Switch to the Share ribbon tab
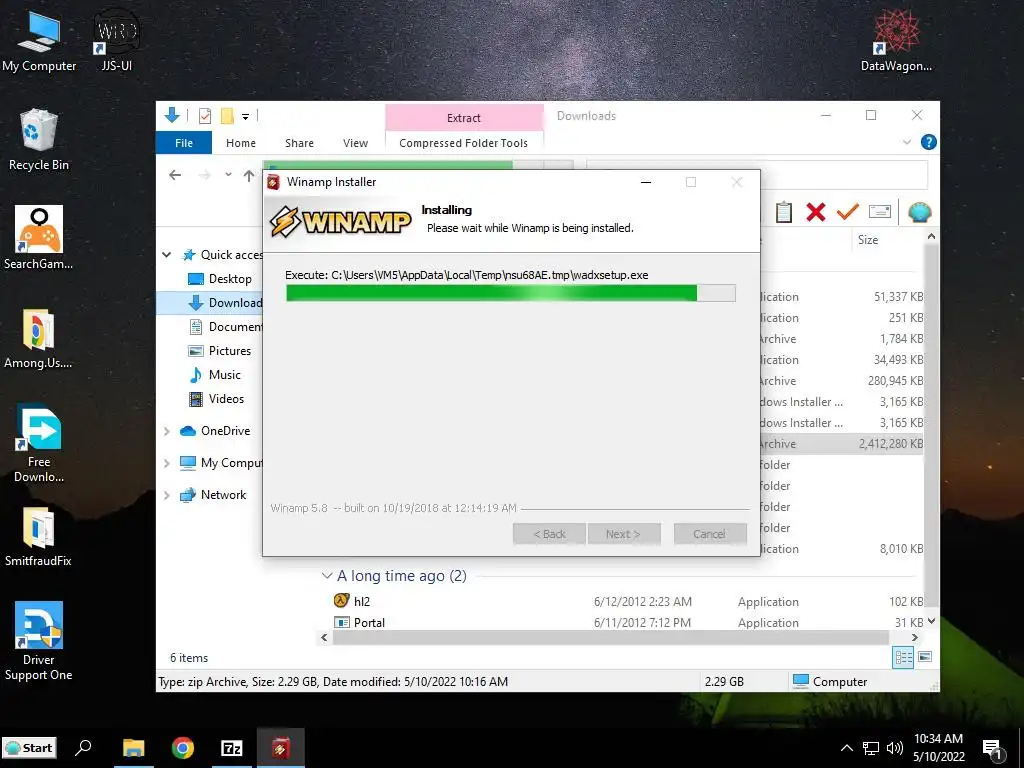Image resolution: width=1024 pixels, height=768 pixels. [299, 143]
